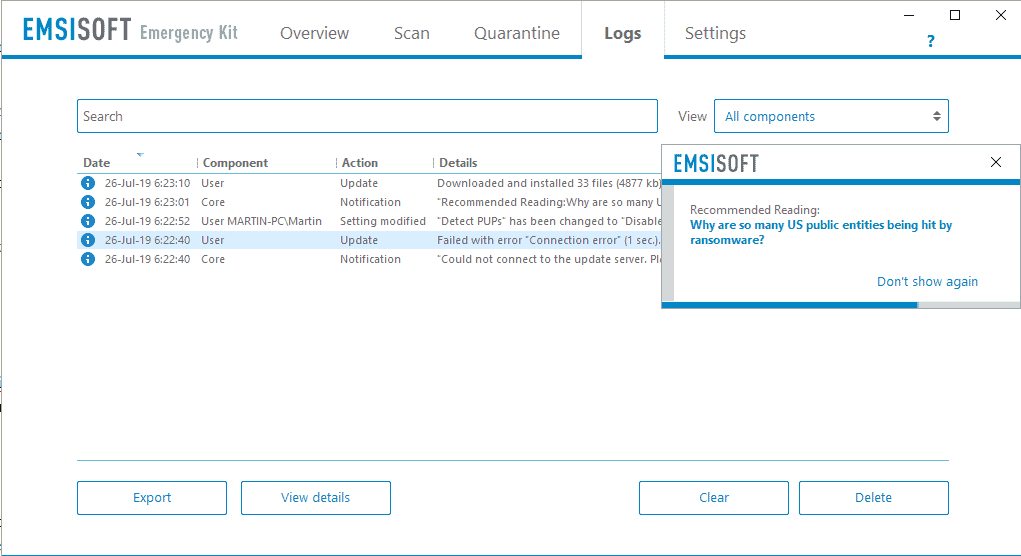Select the 'Failed with error Connection error' row
This screenshot has width=1021, height=556.
click(x=369, y=240)
